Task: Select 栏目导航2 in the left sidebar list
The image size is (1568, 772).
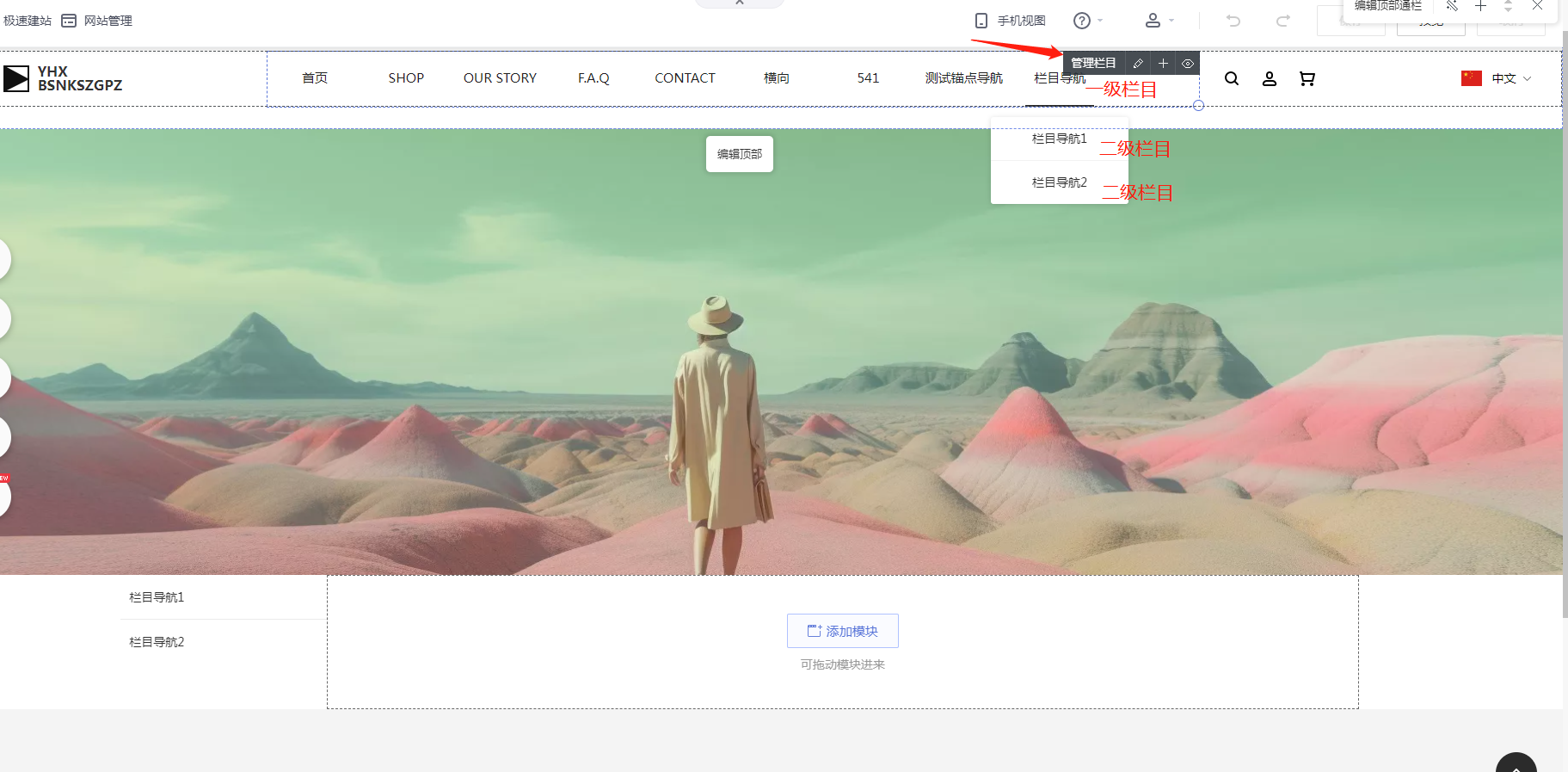Action: pyautogui.click(x=157, y=642)
